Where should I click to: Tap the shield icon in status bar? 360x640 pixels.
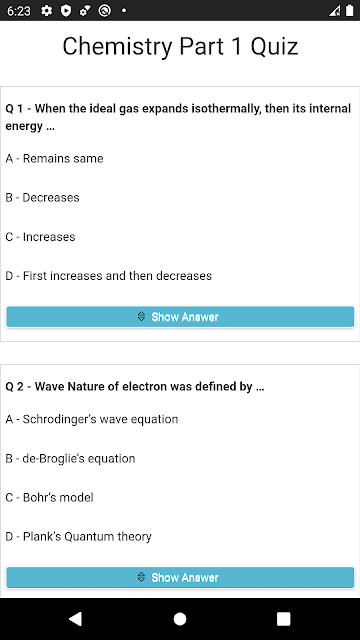point(66,11)
